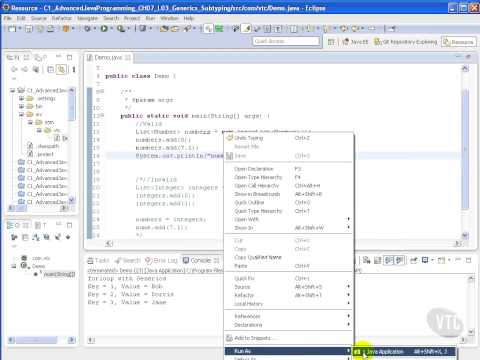Viewport: 480px width, 360px height.
Task: Switch to Git Repository Exploring perspective
Action: [405, 42]
